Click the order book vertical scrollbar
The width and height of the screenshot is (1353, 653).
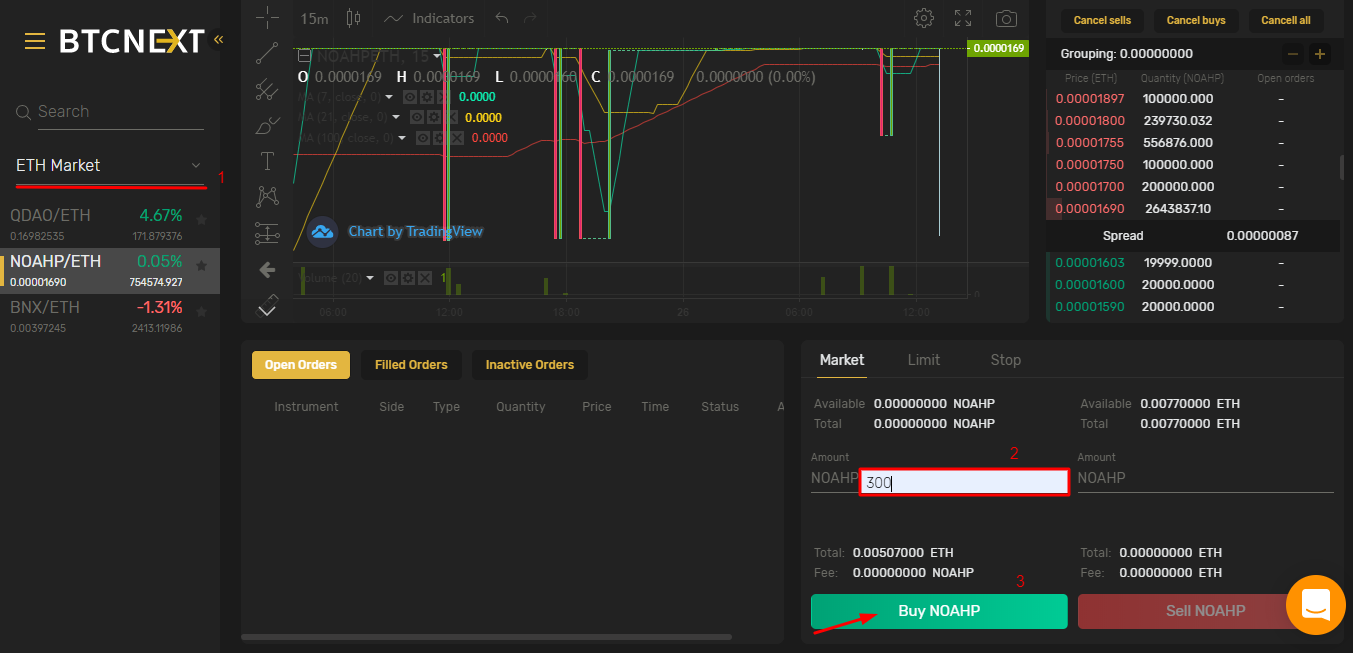tap(1341, 168)
